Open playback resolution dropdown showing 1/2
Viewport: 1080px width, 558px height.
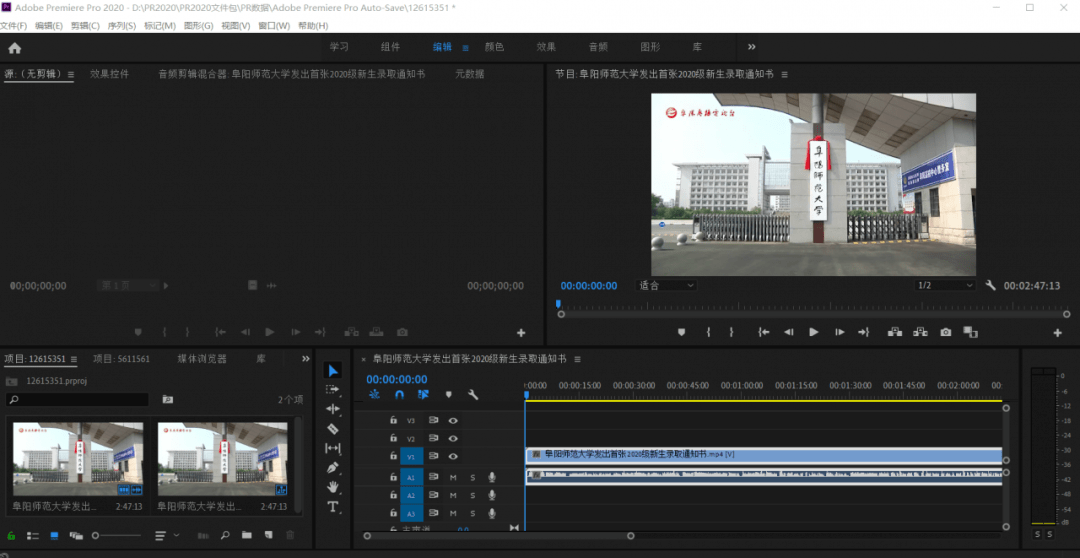pos(944,285)
